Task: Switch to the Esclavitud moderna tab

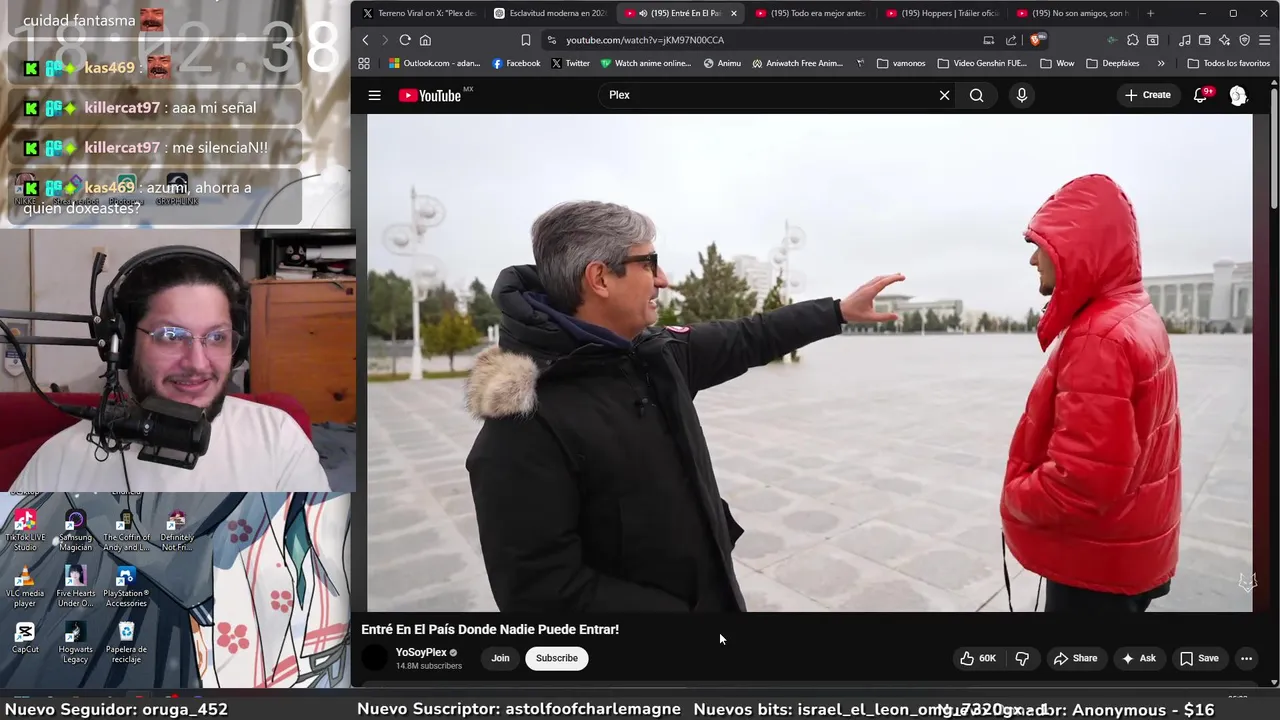Action: (x=550, y=13)
